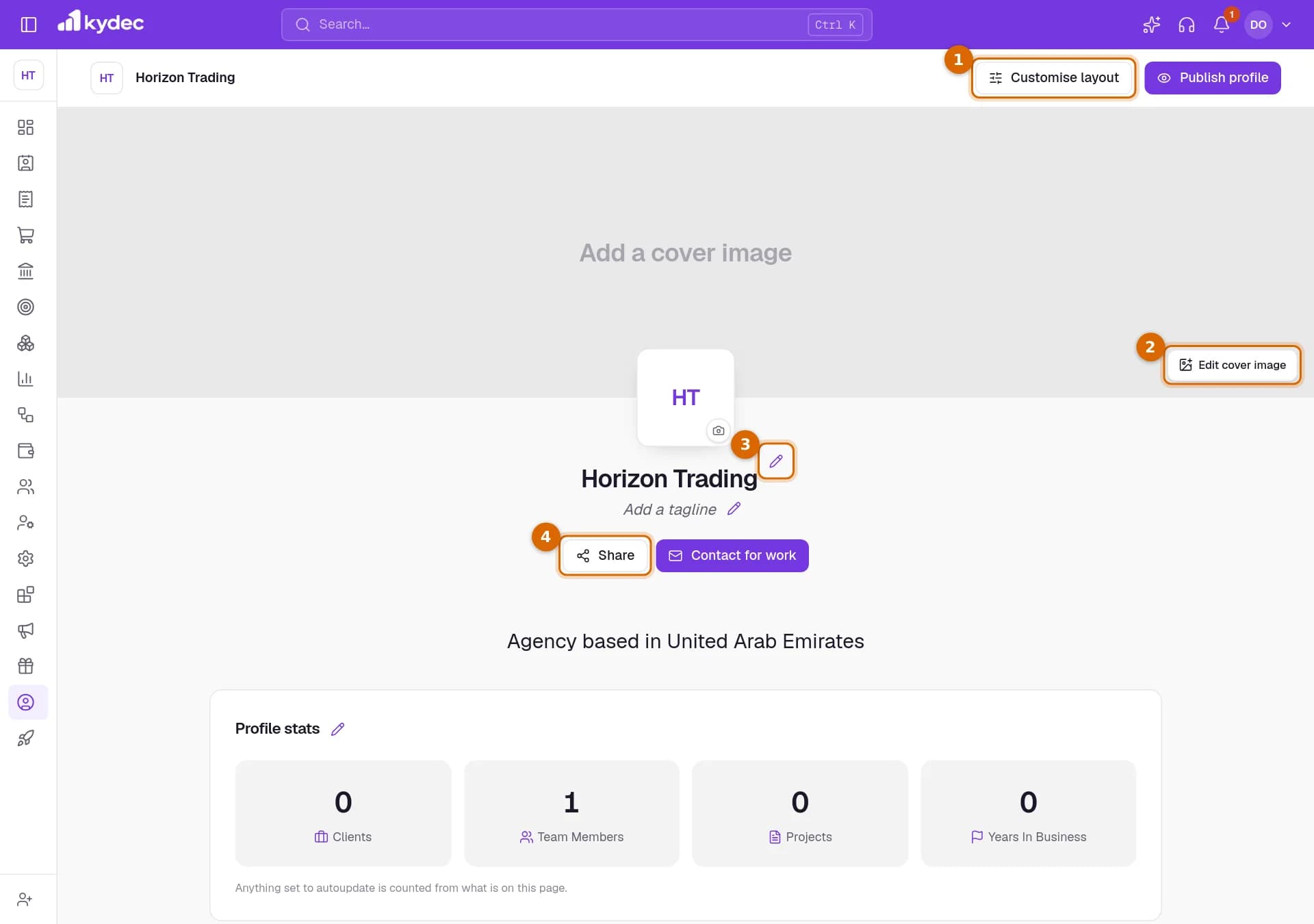The image size is (1314, 924).
Task: Click the Clients stat card
Action: tap(343, 813)
